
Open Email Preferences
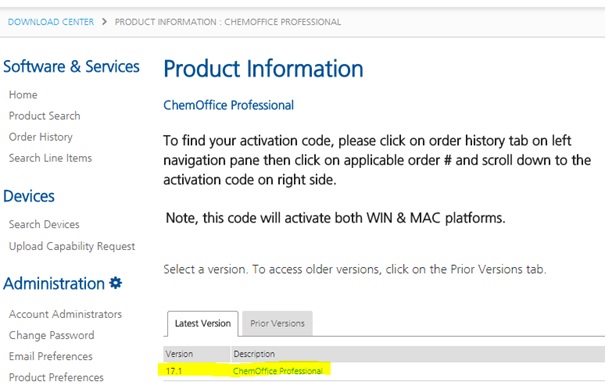click(x=51, y=356)
